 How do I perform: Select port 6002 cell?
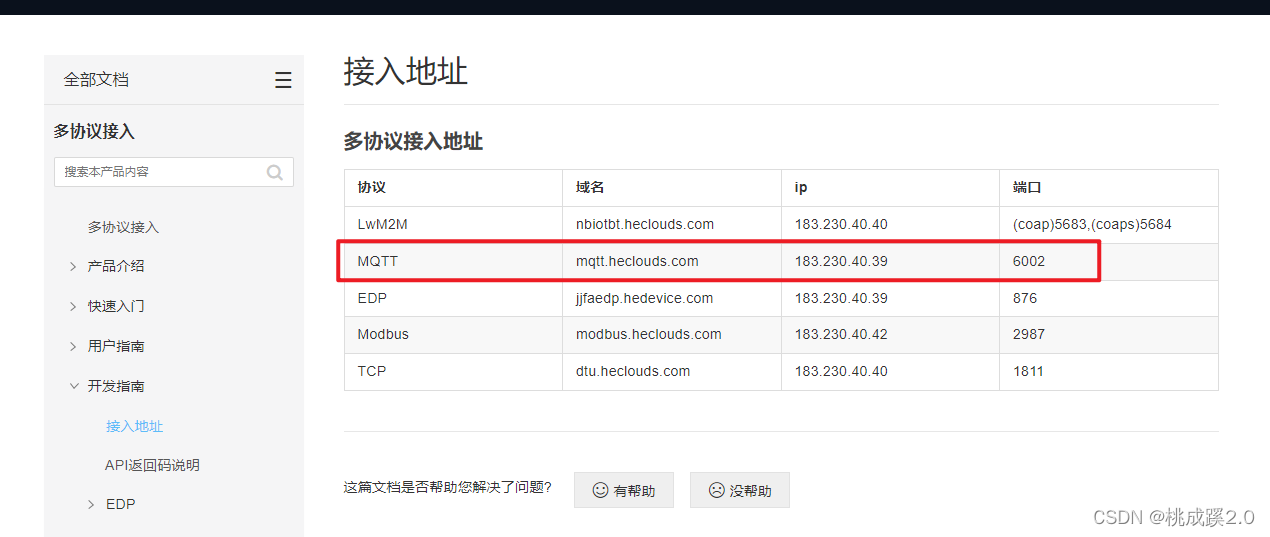pyautogui.click(x=1109, y=261)
